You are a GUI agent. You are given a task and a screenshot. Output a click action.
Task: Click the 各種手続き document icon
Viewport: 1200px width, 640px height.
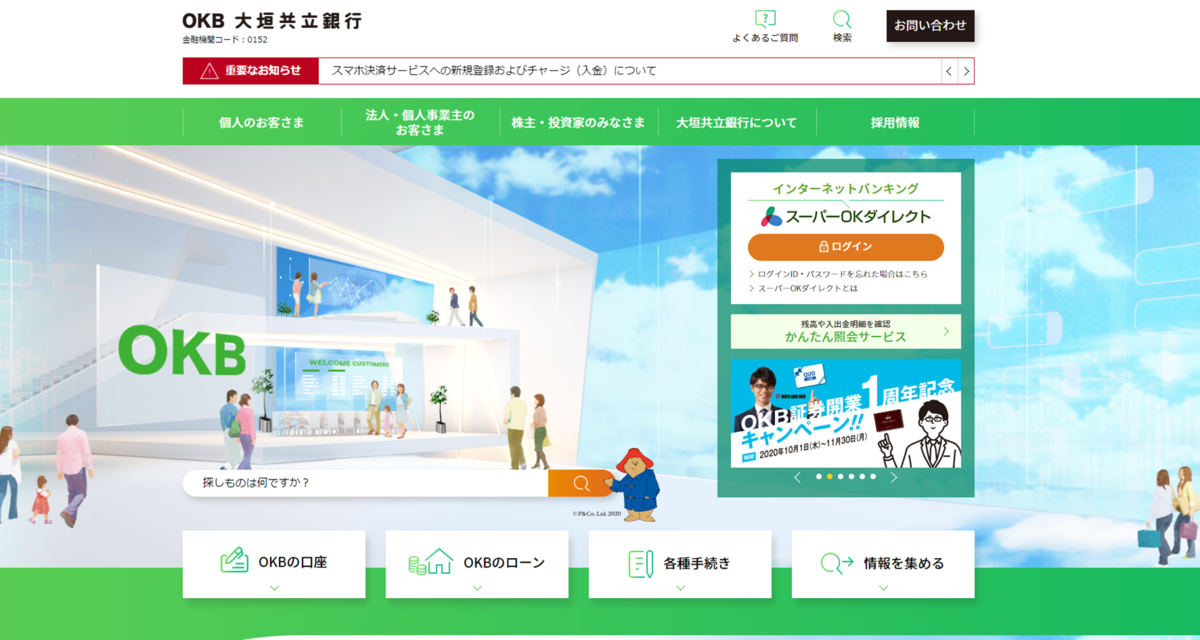click(x=640, y=563)
